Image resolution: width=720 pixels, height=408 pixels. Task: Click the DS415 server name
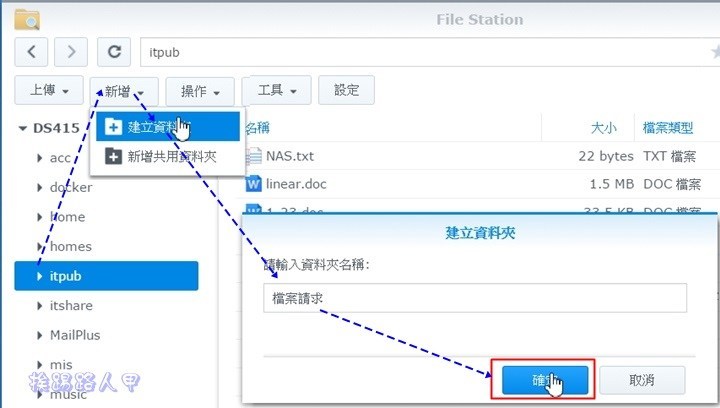pos(56,128)
